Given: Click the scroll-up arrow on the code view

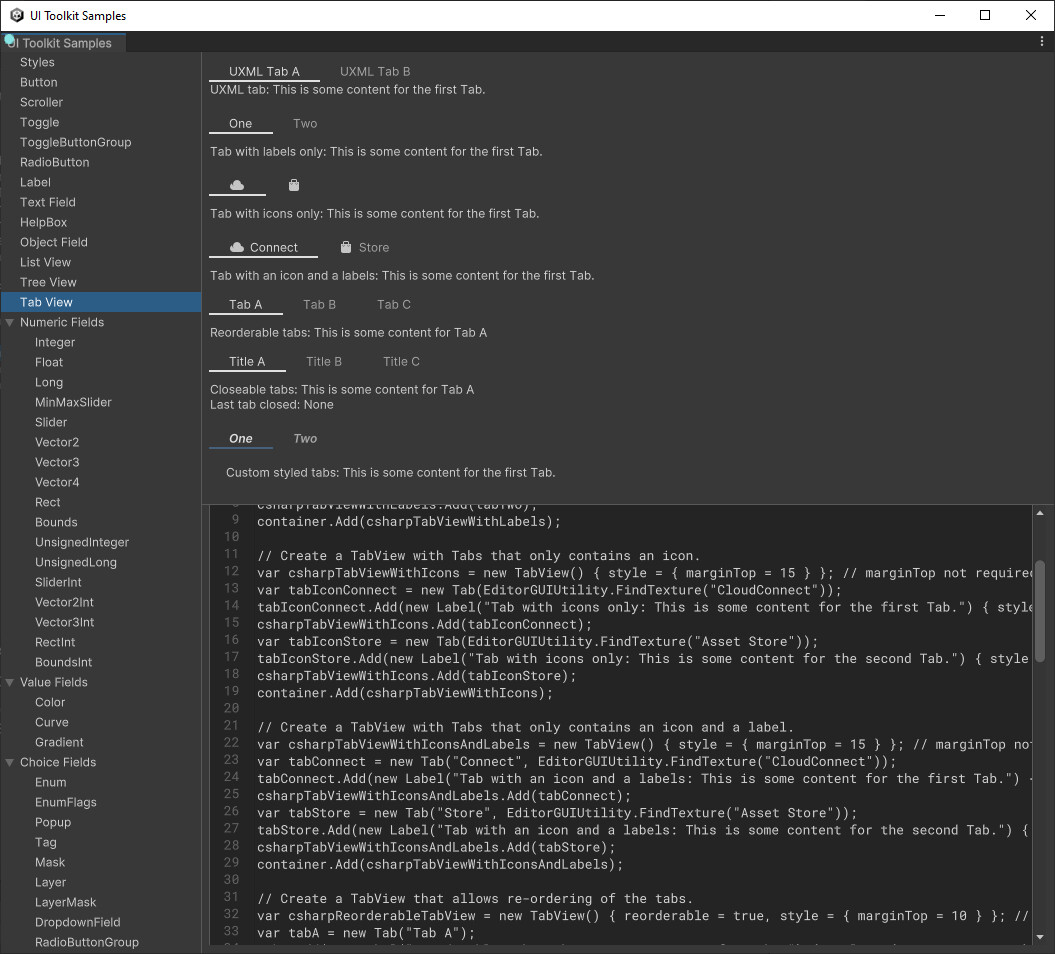Looking at the screenshot, I should coord(1040,512).
